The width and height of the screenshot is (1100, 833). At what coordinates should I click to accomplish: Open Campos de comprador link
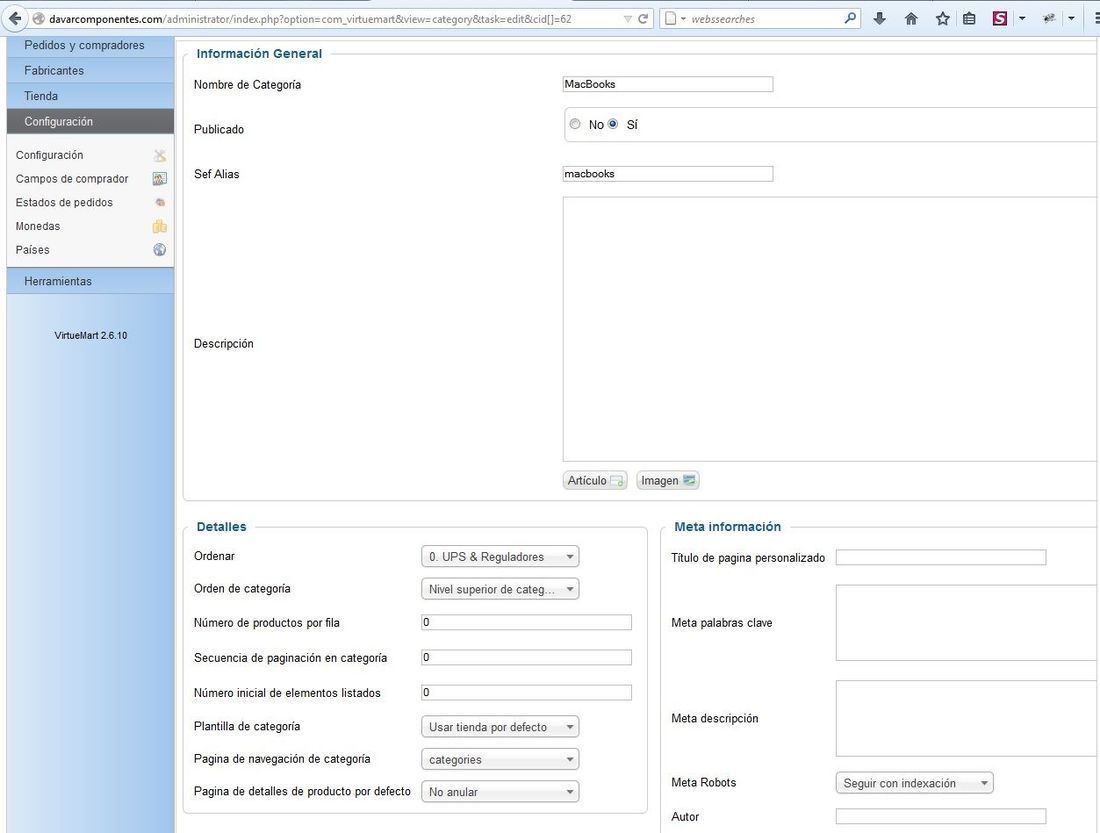click(72, 179)
